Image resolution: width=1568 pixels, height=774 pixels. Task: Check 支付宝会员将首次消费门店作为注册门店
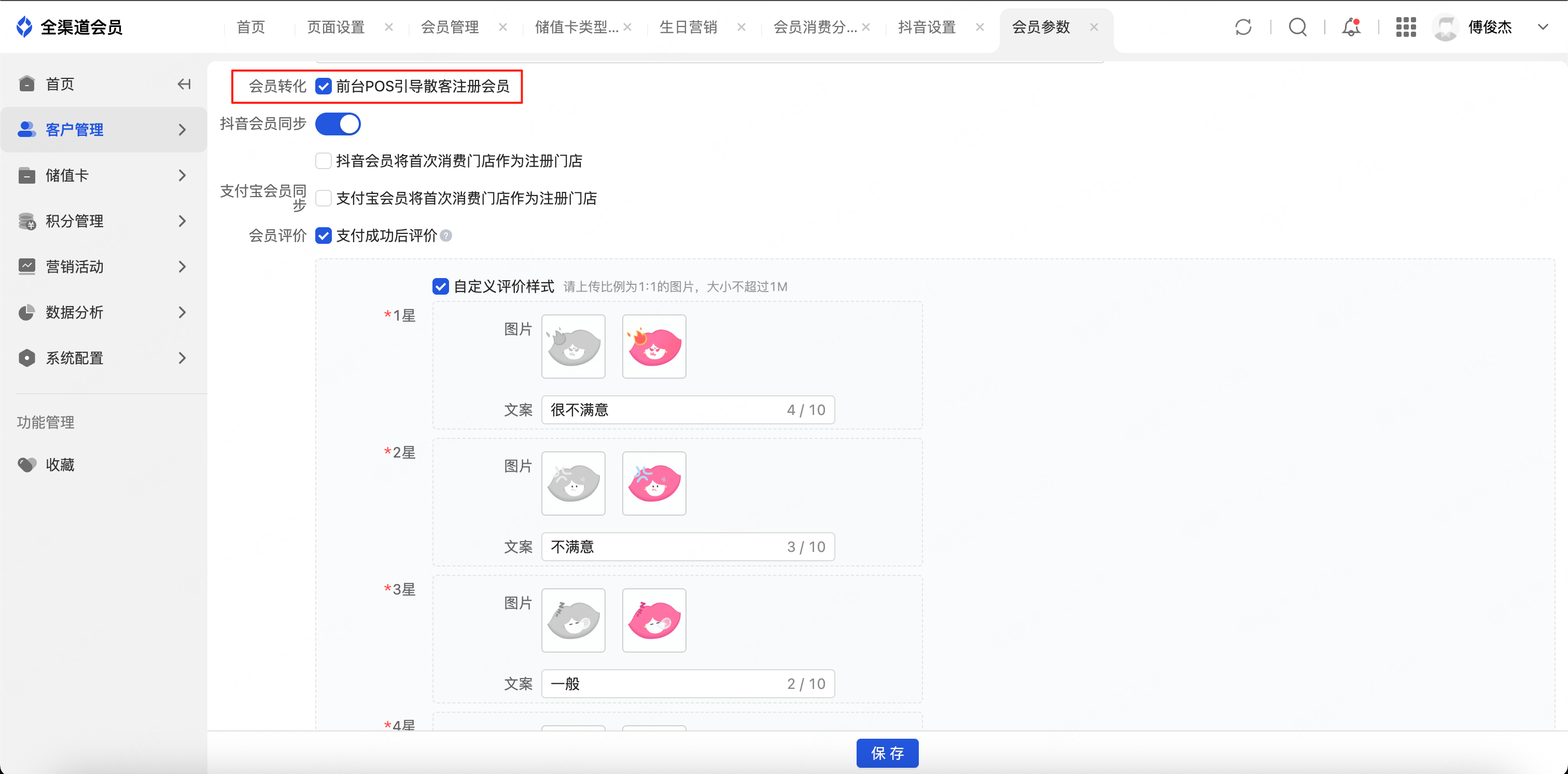323,198
